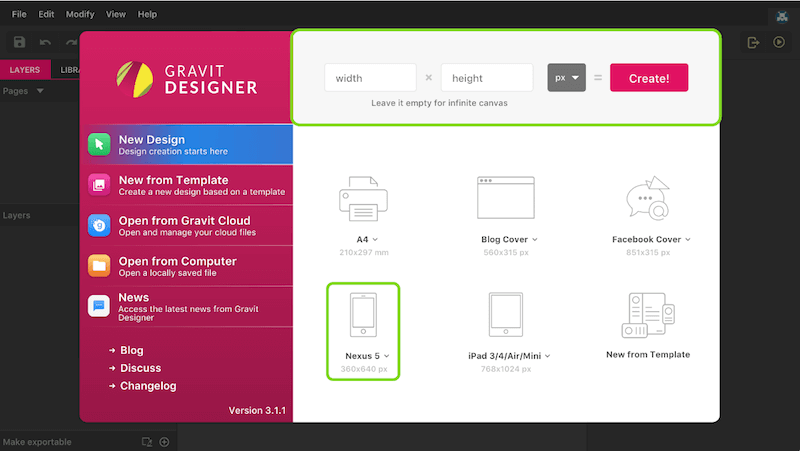This screenshot has width=800, height=451.
Task: Click the save disk icon
Action: click(x=19, y=42)
